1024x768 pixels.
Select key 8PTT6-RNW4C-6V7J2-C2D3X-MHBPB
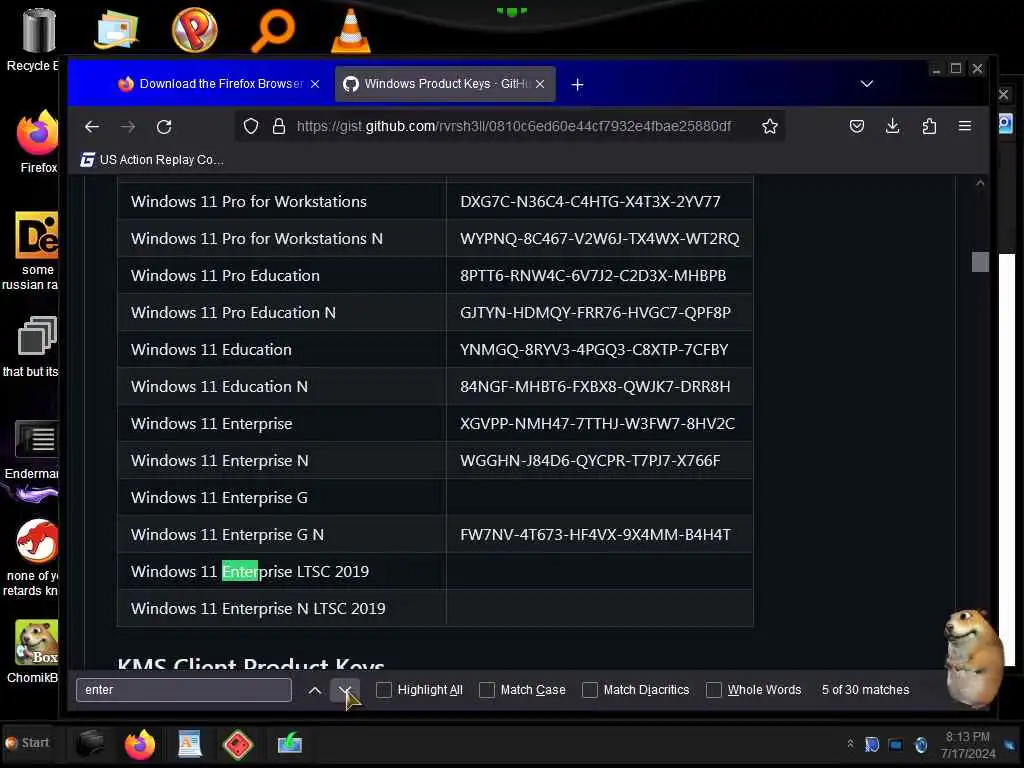click(x=593, y=276)
